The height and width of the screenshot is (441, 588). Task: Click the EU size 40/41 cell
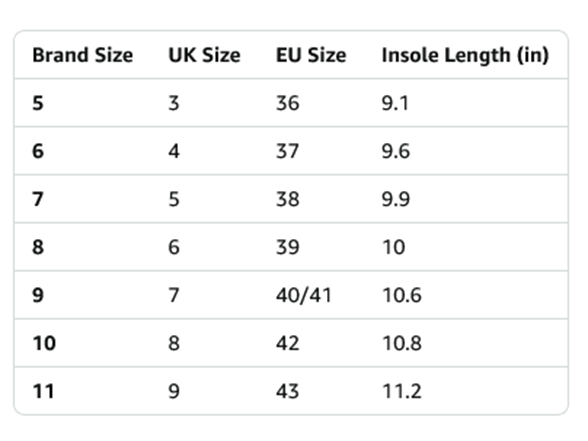[304, 295]
